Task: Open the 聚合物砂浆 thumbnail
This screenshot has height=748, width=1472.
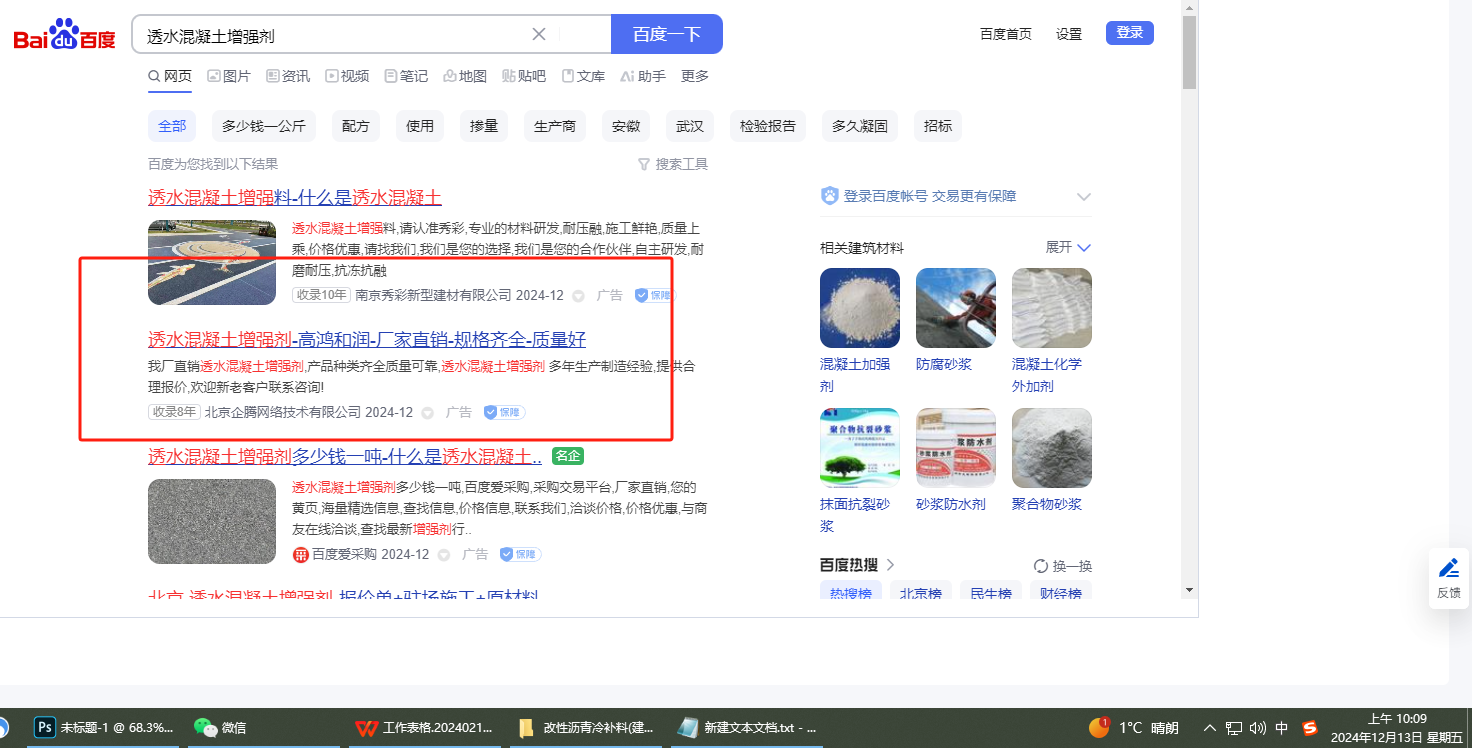Action: pos(1052,448)
